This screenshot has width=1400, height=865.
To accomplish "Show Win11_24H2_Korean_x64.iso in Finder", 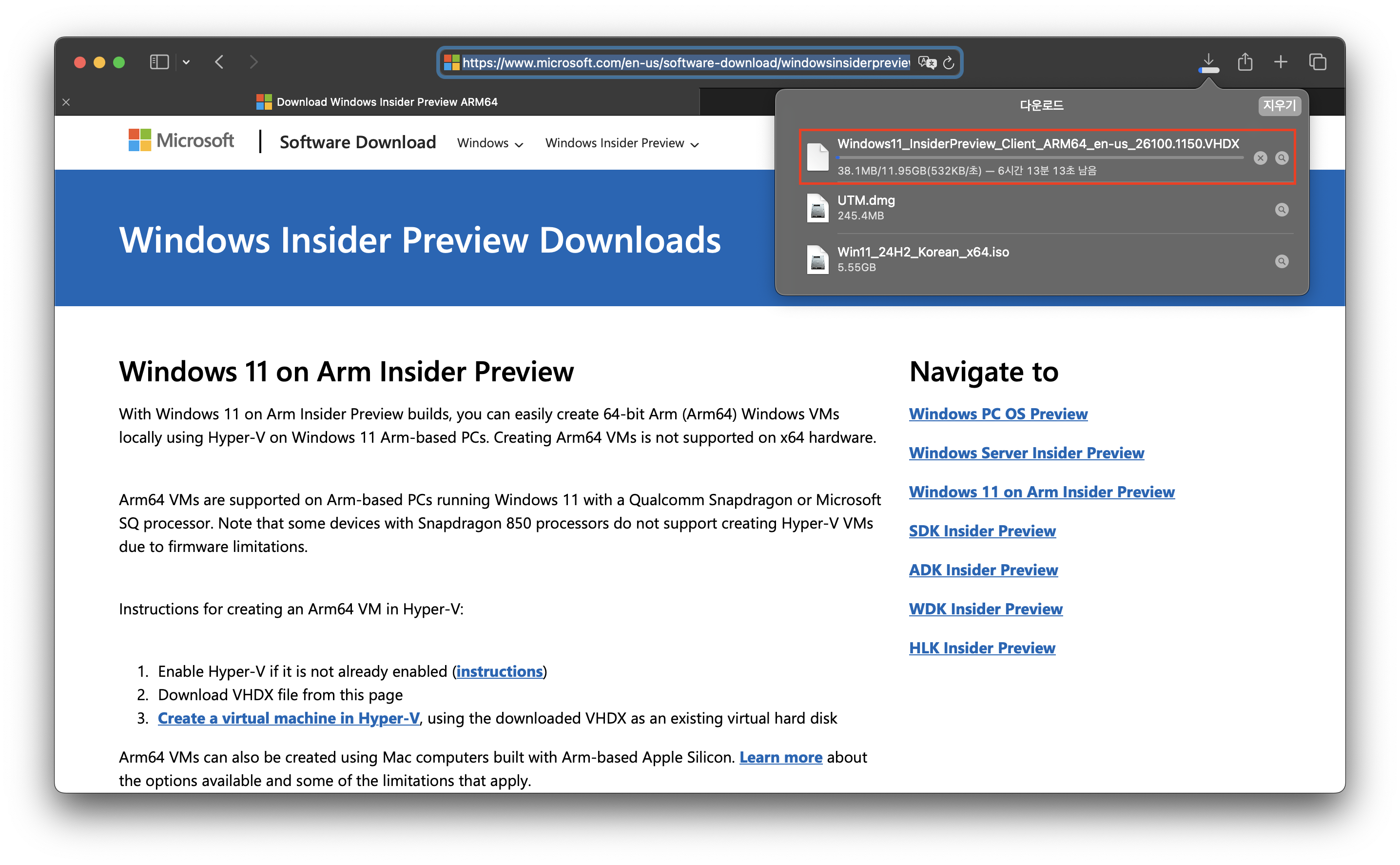I will coord(1282,261).
